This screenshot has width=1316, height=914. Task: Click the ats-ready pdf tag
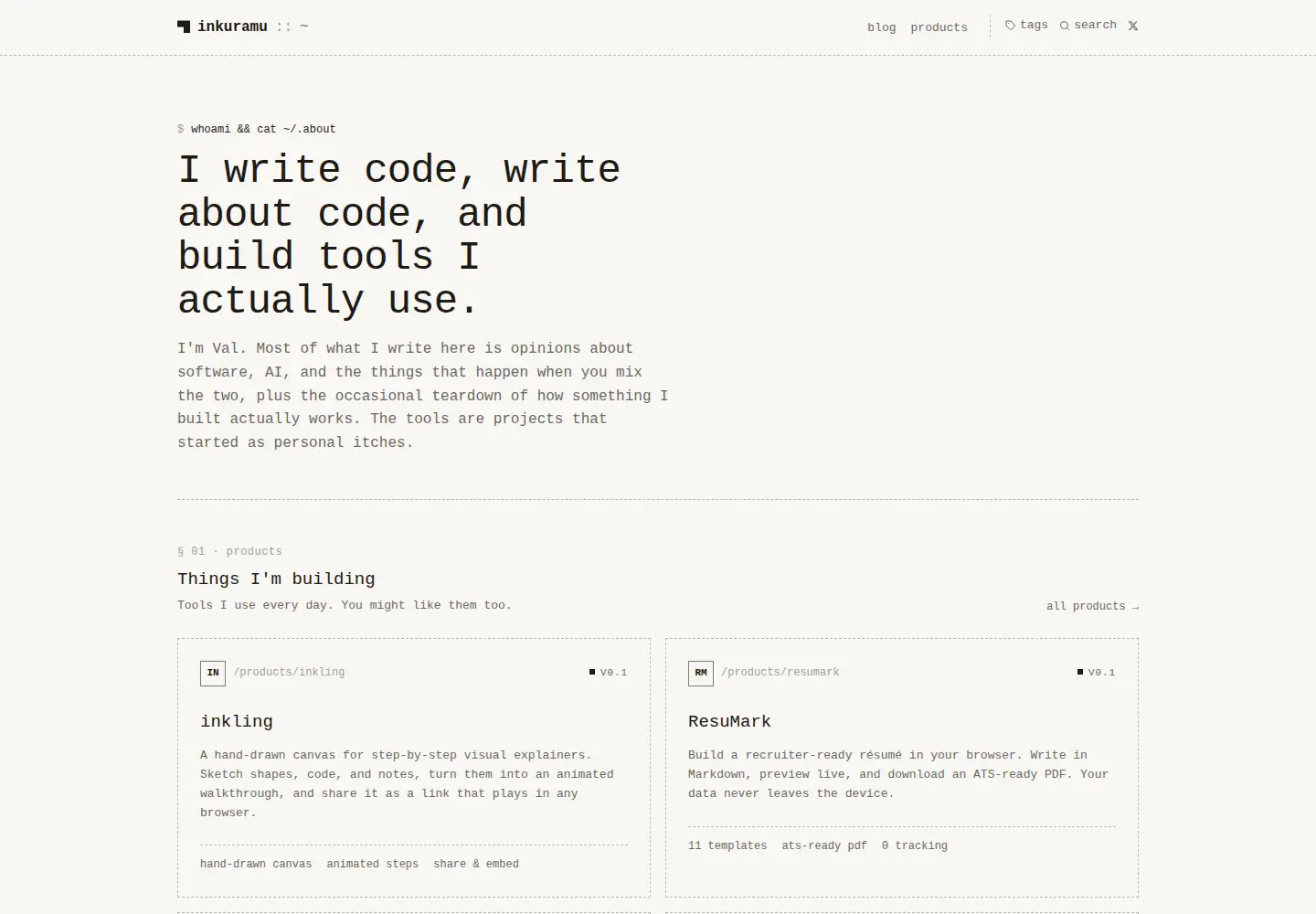coord(824,845)
